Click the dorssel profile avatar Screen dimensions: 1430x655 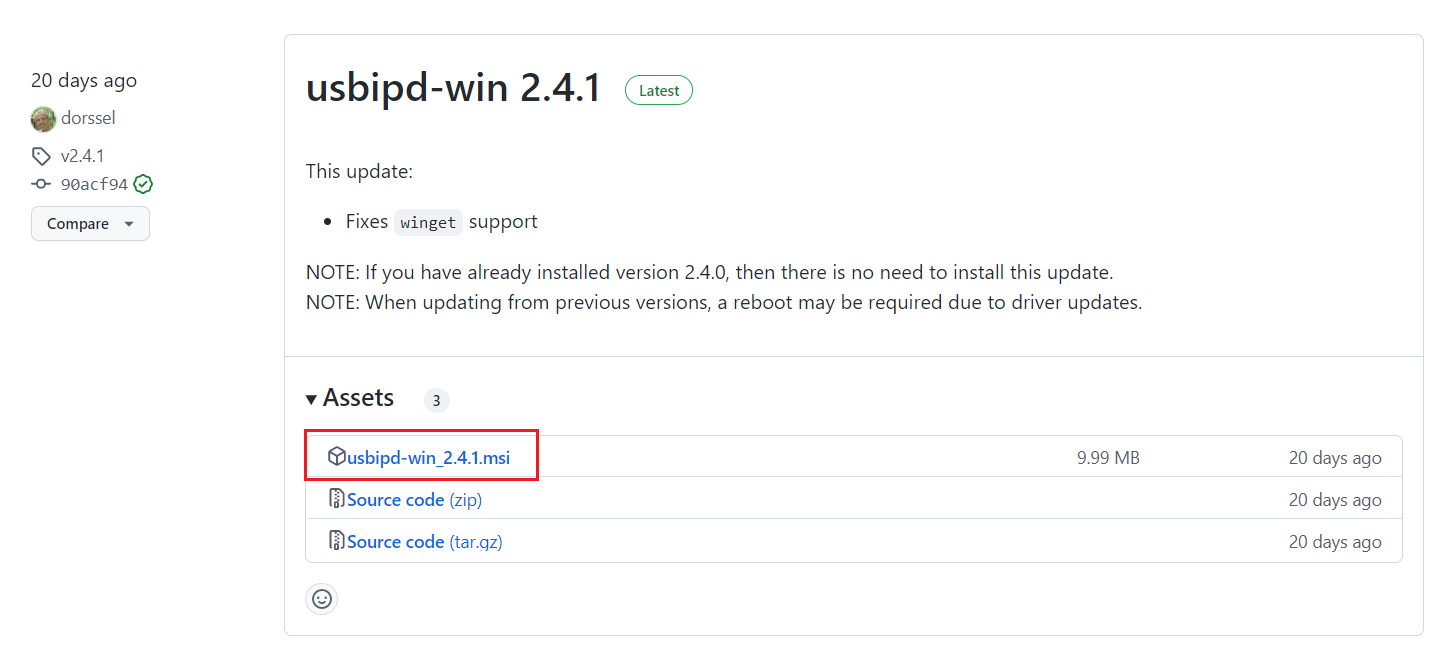pos(43,118)
